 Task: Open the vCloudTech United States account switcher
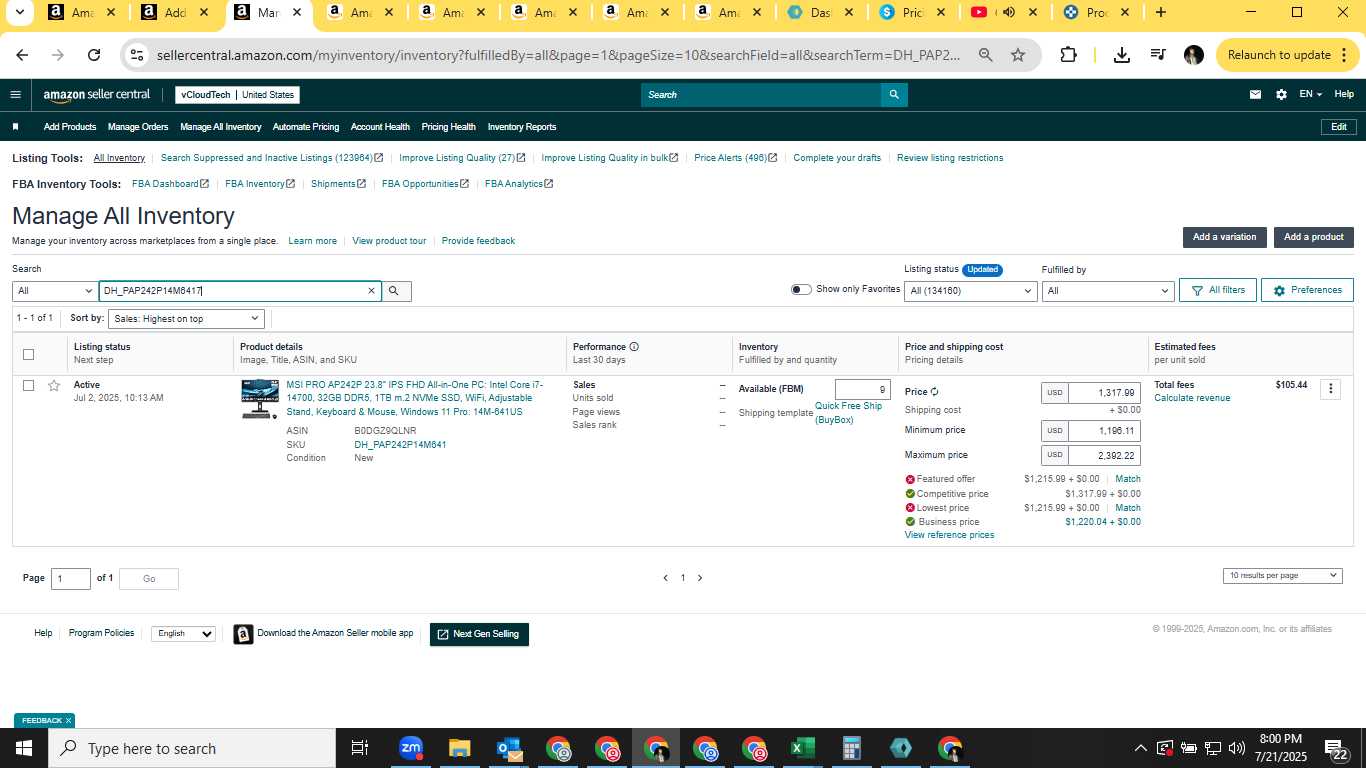pyautogui.click(x=237, y=95)
